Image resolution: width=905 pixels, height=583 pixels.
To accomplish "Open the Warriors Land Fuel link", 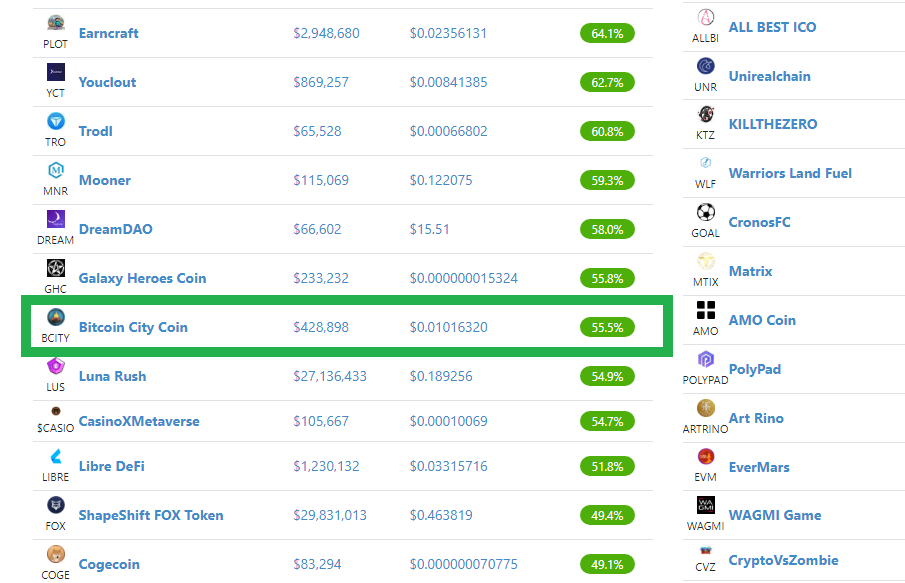I will (790, 173).
